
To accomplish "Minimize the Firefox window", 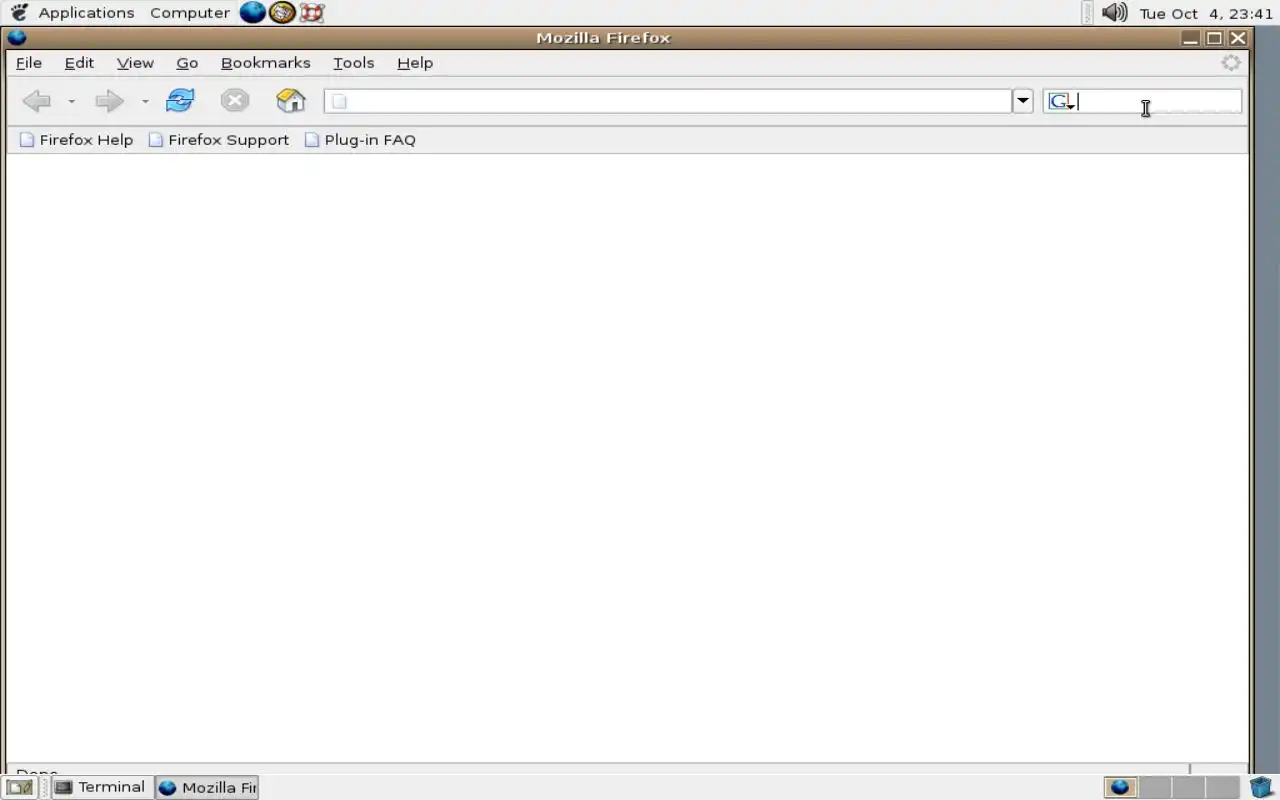I will pyautogui.click(x=1190, y=38).
